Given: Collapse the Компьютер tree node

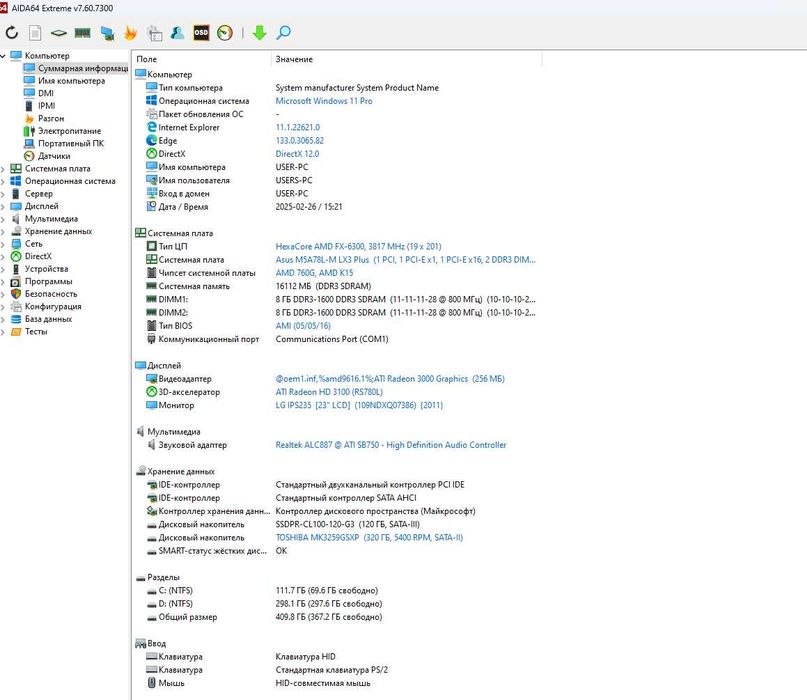Looking at the screenshot, I should point(3,56).
